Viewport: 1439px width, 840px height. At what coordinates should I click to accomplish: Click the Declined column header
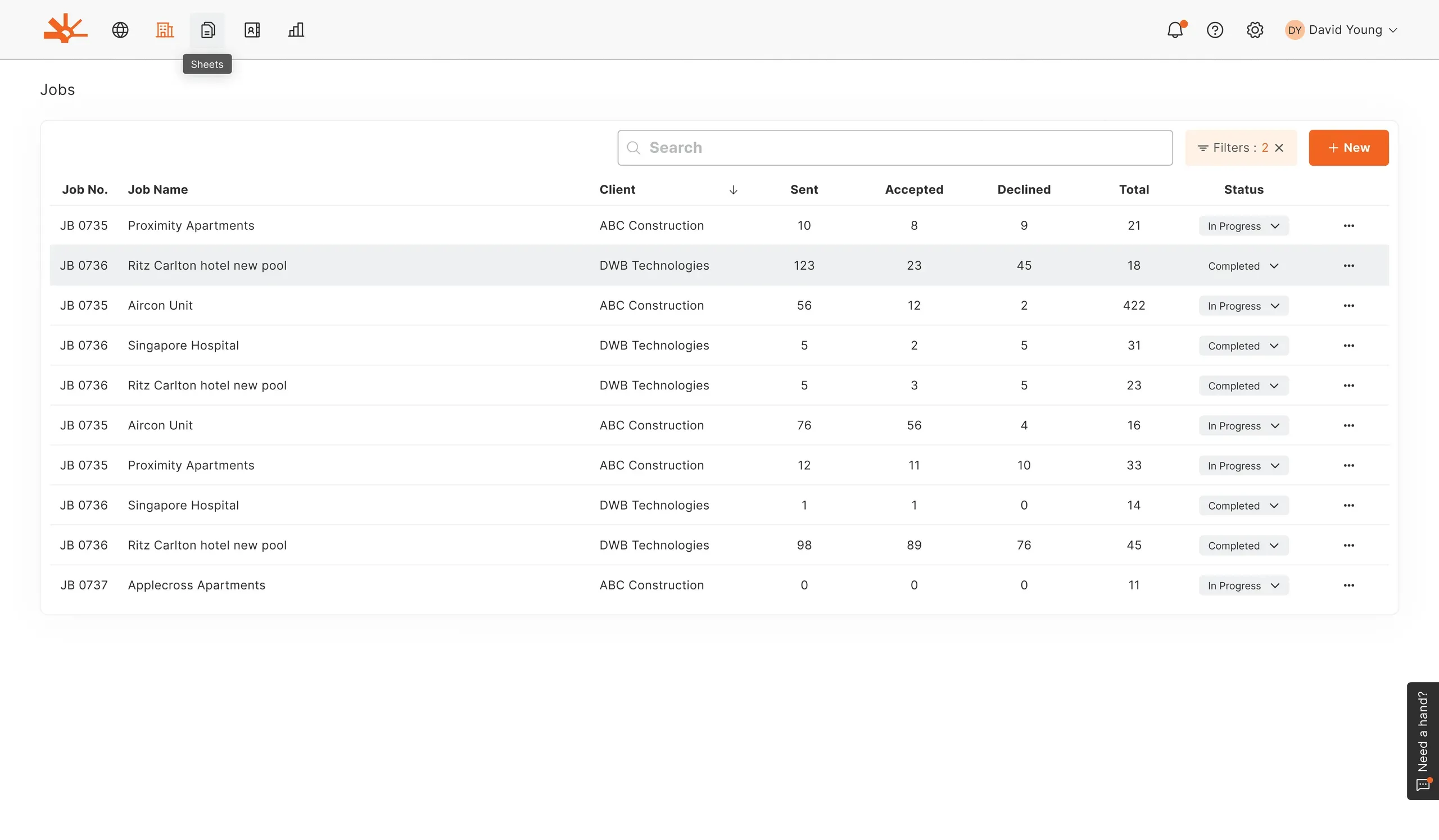tap(1024, 189)
